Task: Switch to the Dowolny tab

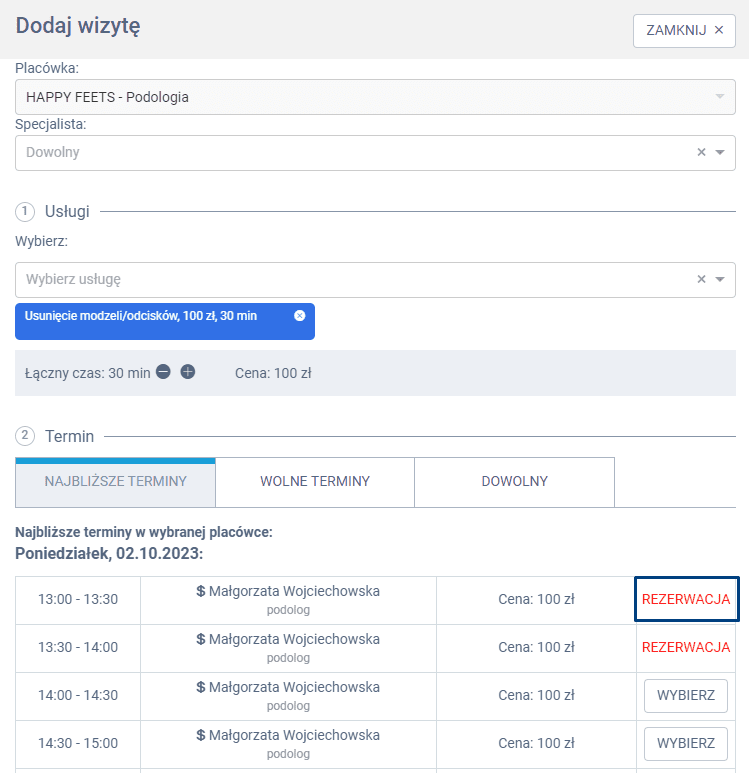Action: click(x=514, y=482)
